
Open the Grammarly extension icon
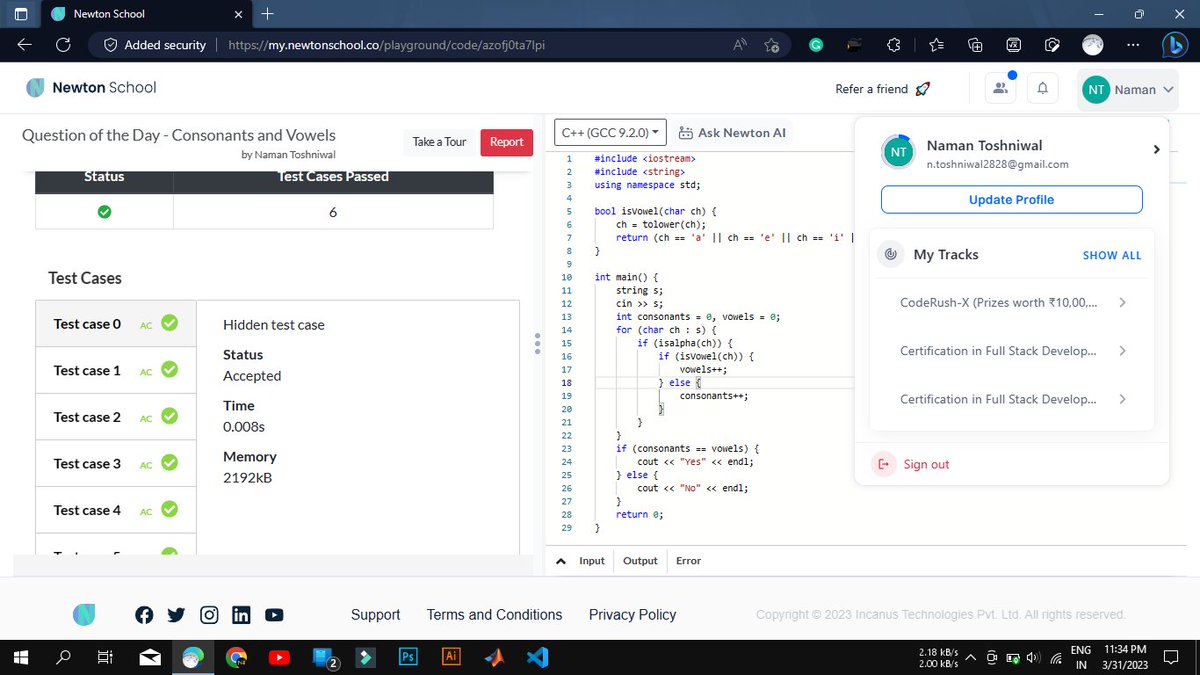816,45
